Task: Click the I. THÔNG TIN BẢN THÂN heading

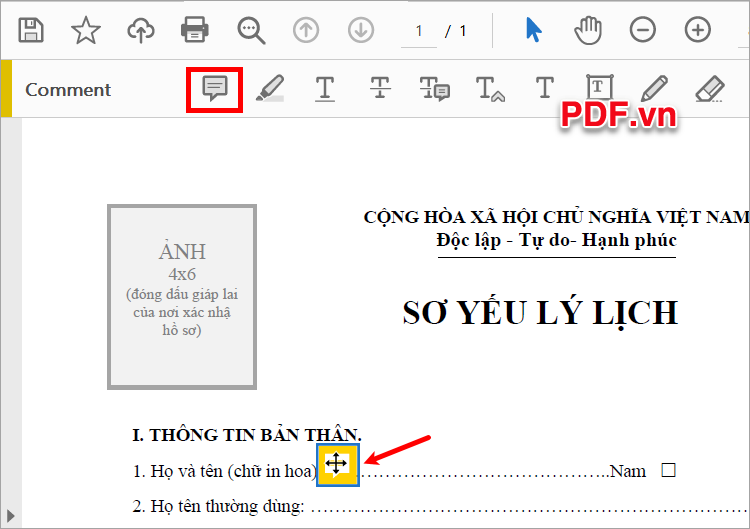Action: (247, 435)
